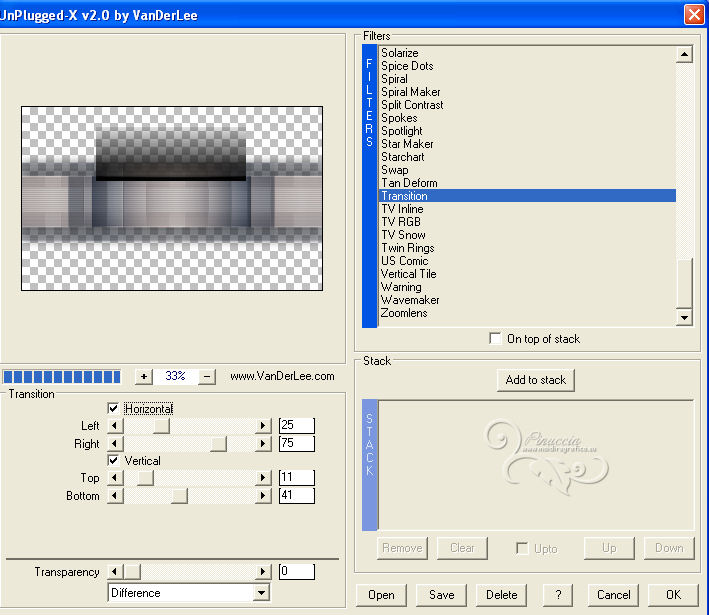Click zoom in plus button

tap(144, 376)
